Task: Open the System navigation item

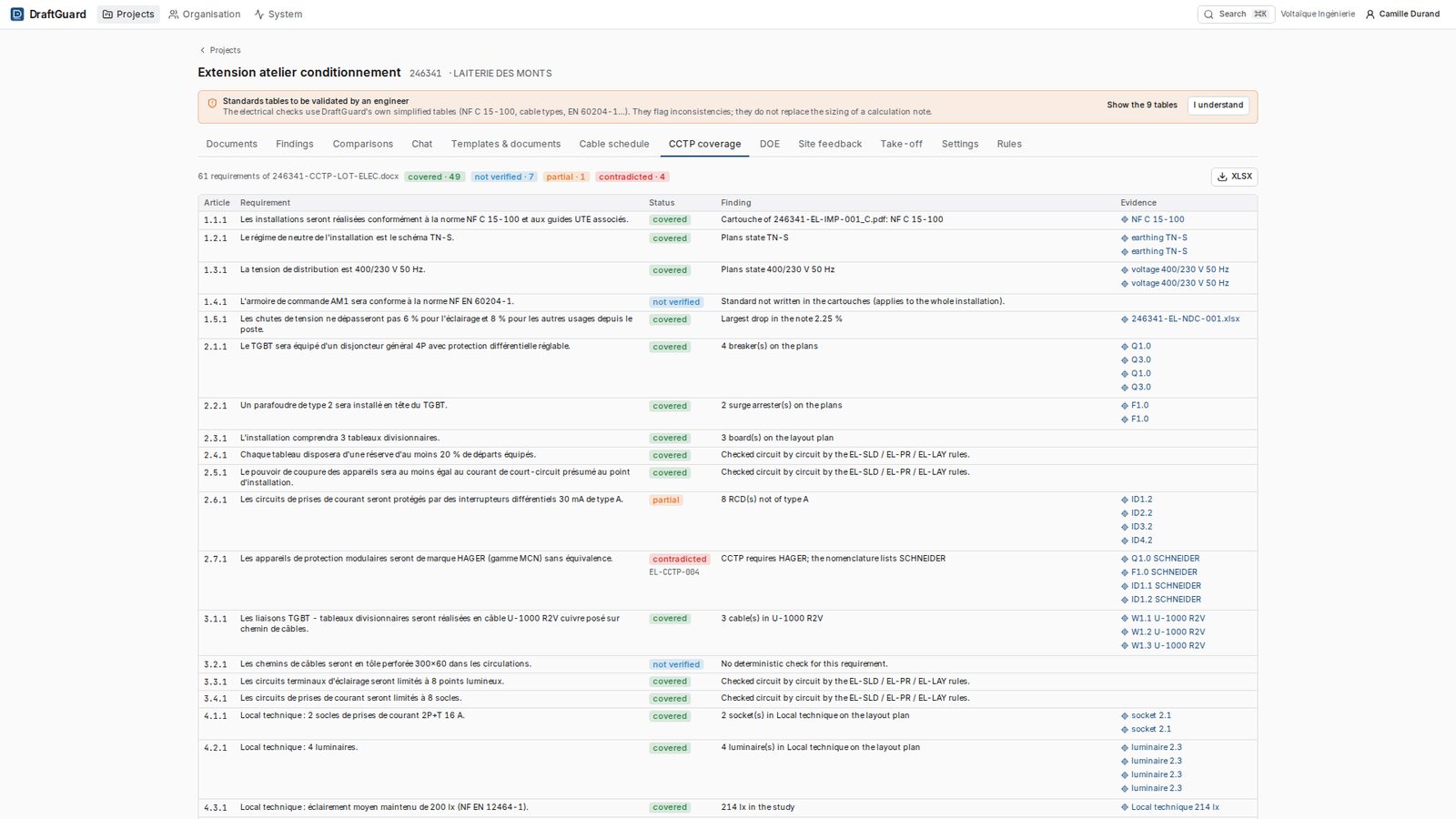Action: coord(278,14)
